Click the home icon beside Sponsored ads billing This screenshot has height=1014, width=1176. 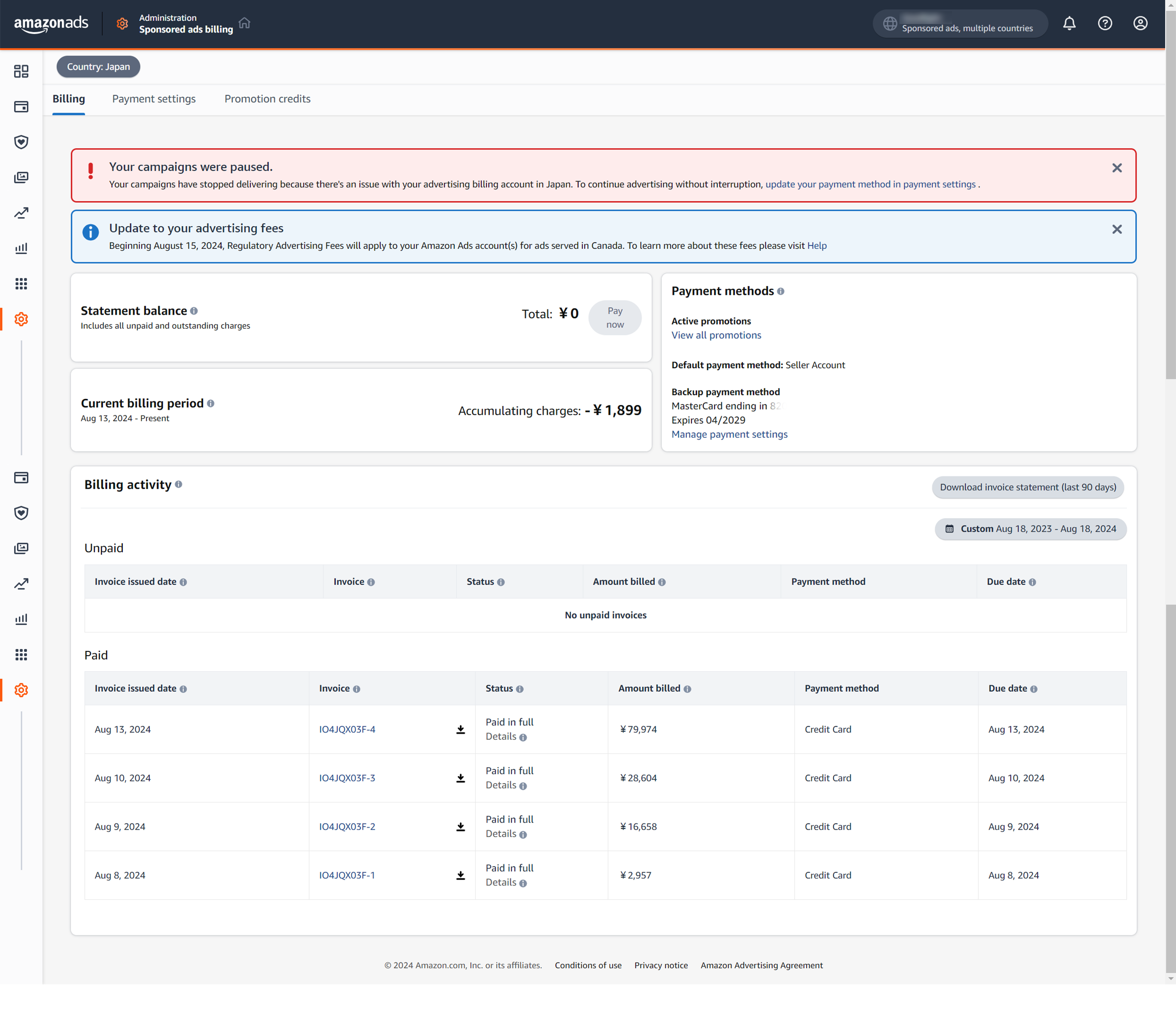(245, 23)
